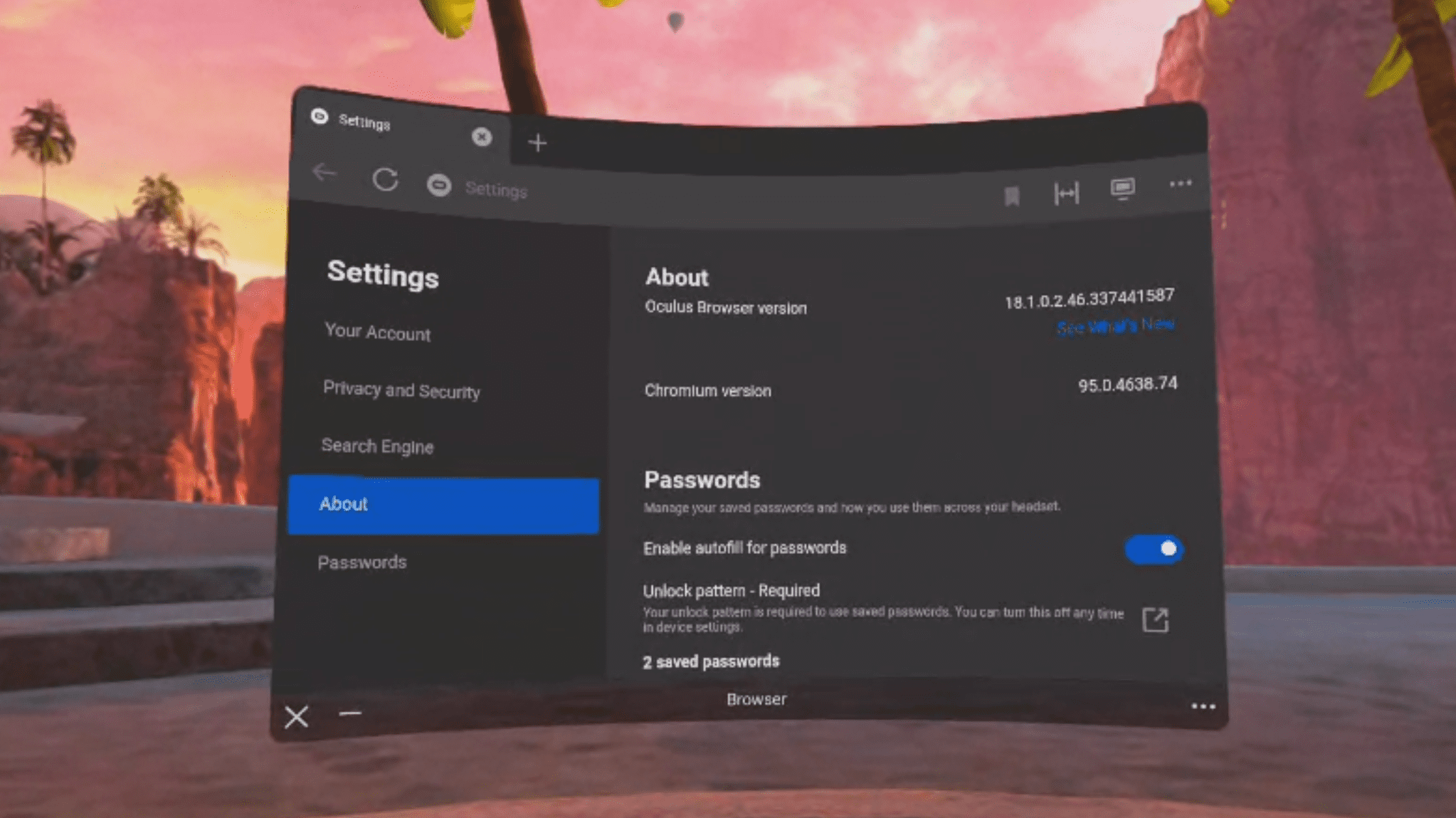This screenshot has height=818, width=1456.
Task: Click the Search Engine settings item
Action: (x=378, y=446)
